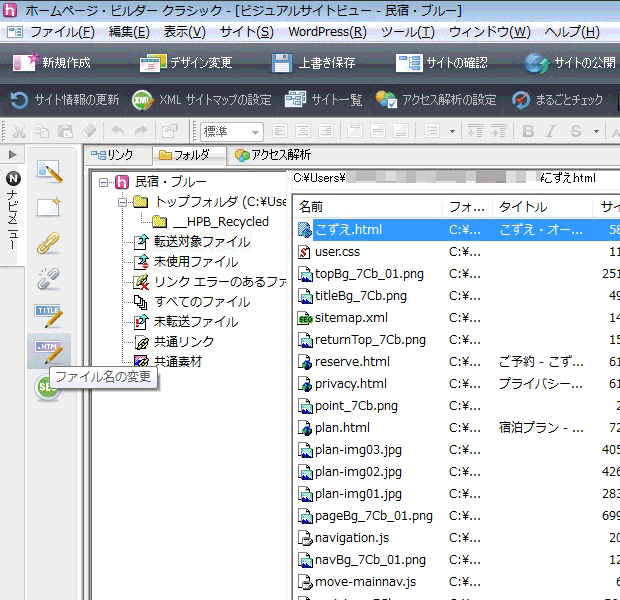Collapse the 民宿・ブルー site tree node
The height and width of the screenshot is (600, 620).
(105, 182)
